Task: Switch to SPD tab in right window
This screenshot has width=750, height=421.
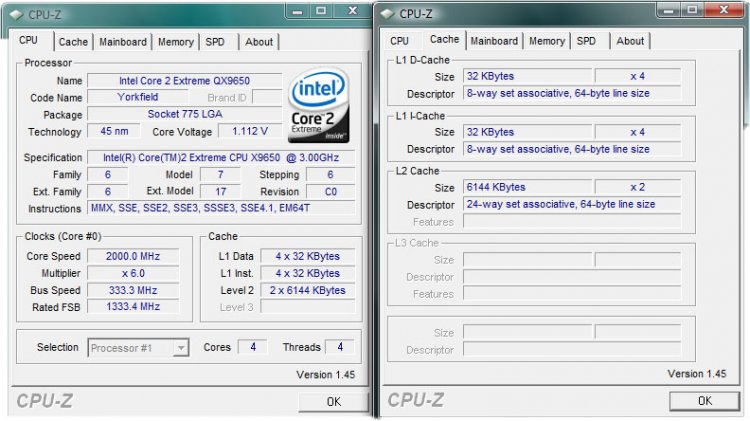Action: [586, 41]
